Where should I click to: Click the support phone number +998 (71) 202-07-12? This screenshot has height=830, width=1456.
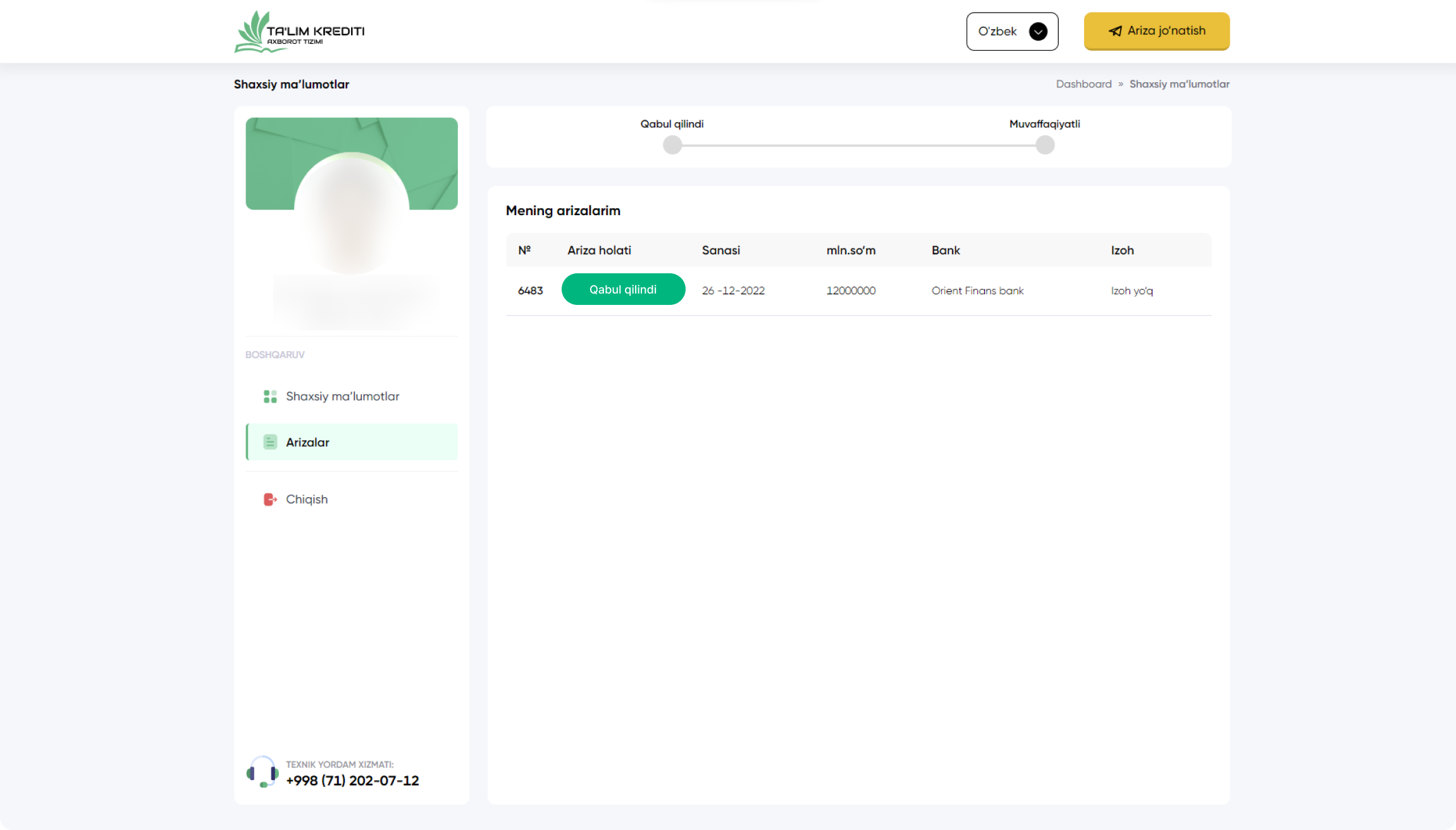coord(352,781)
